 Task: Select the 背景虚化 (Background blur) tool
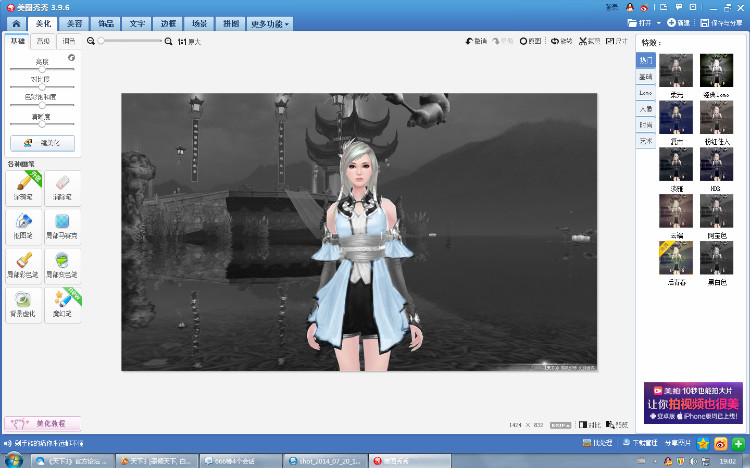click(23, 305)
